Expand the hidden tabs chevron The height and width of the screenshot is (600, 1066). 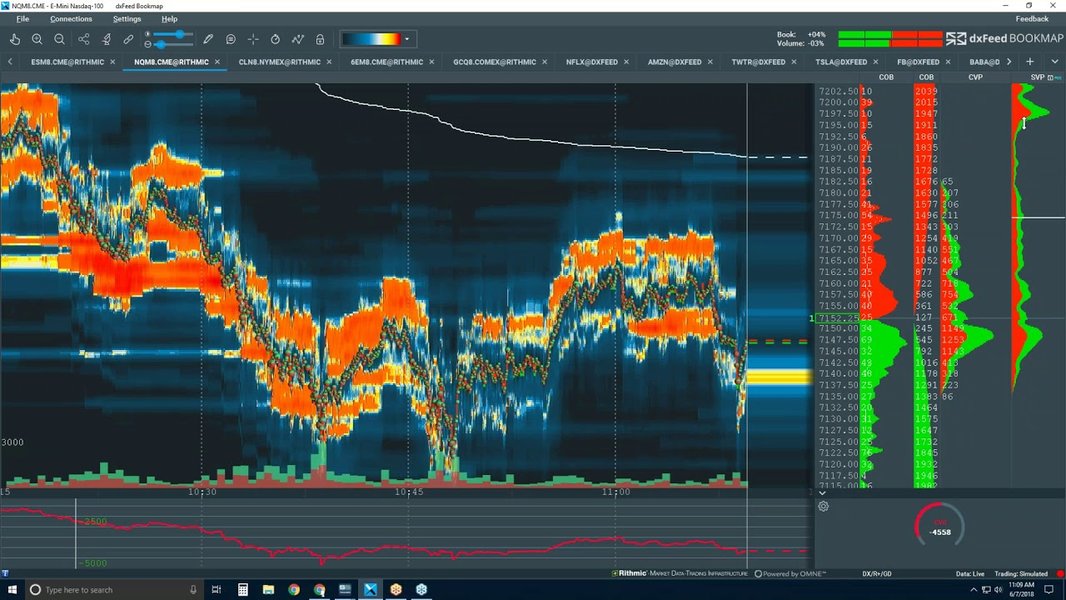pyautogui.click(x=1055, y=61)
